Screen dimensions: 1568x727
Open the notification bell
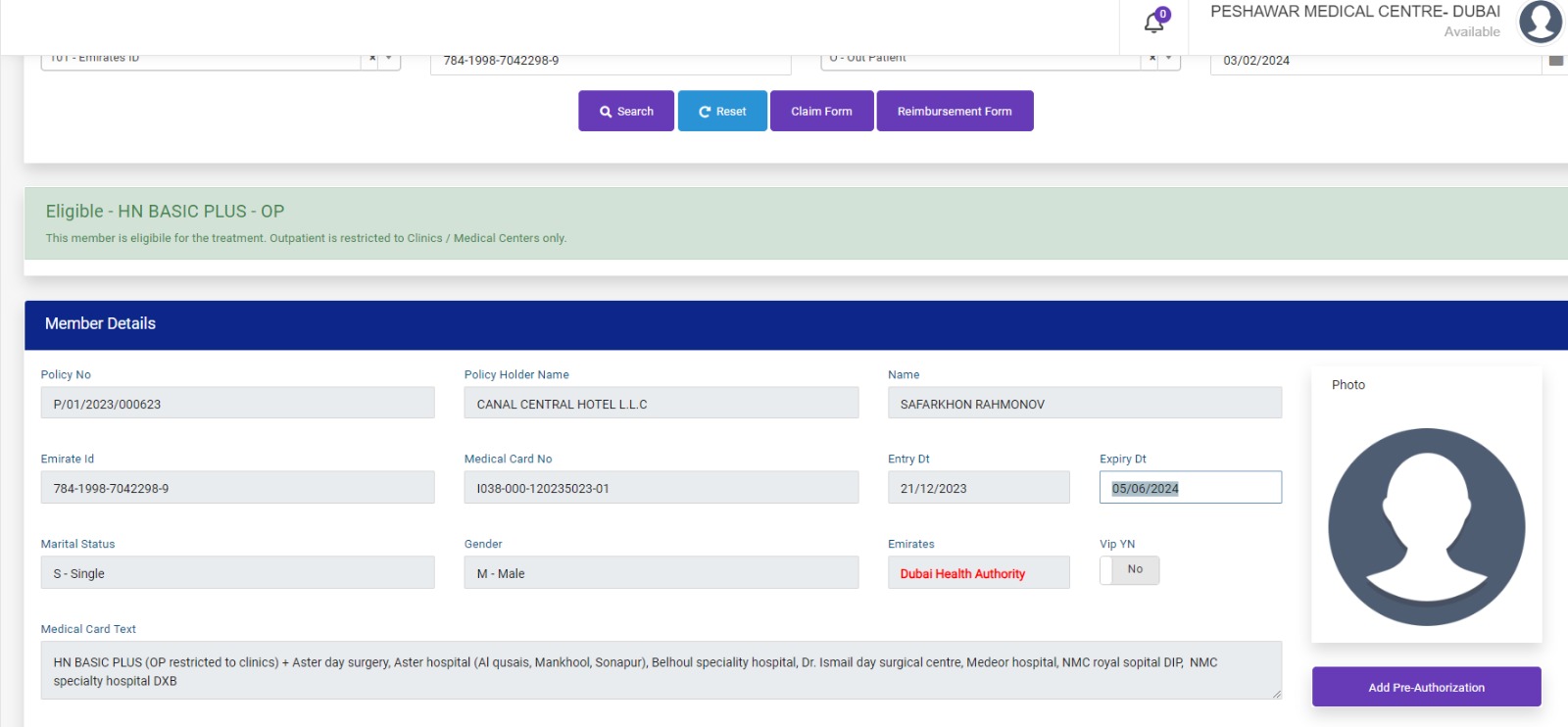pyautogui.click(x=1153, y=24)
